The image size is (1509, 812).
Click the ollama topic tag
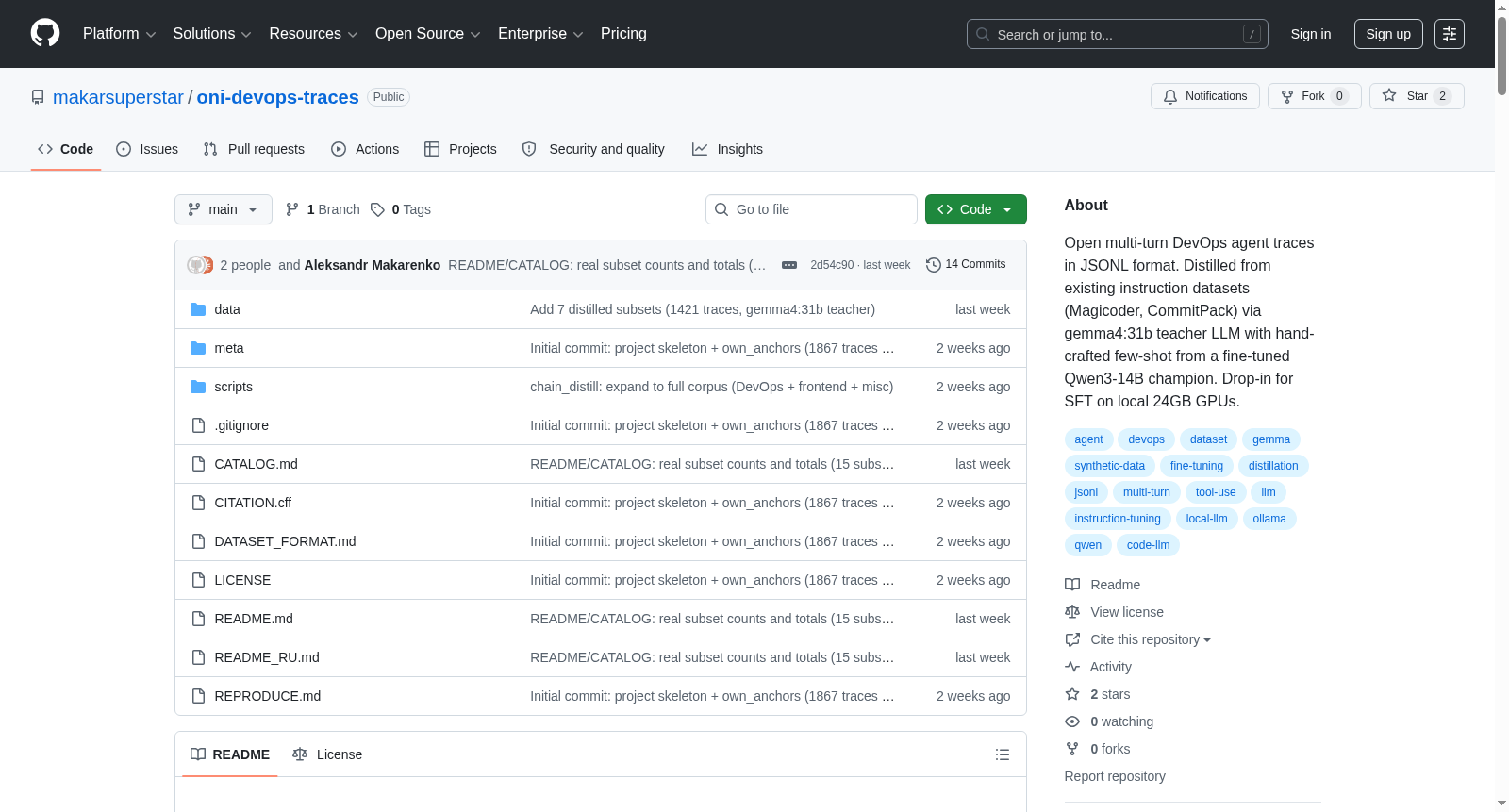tap(1269, 519)
